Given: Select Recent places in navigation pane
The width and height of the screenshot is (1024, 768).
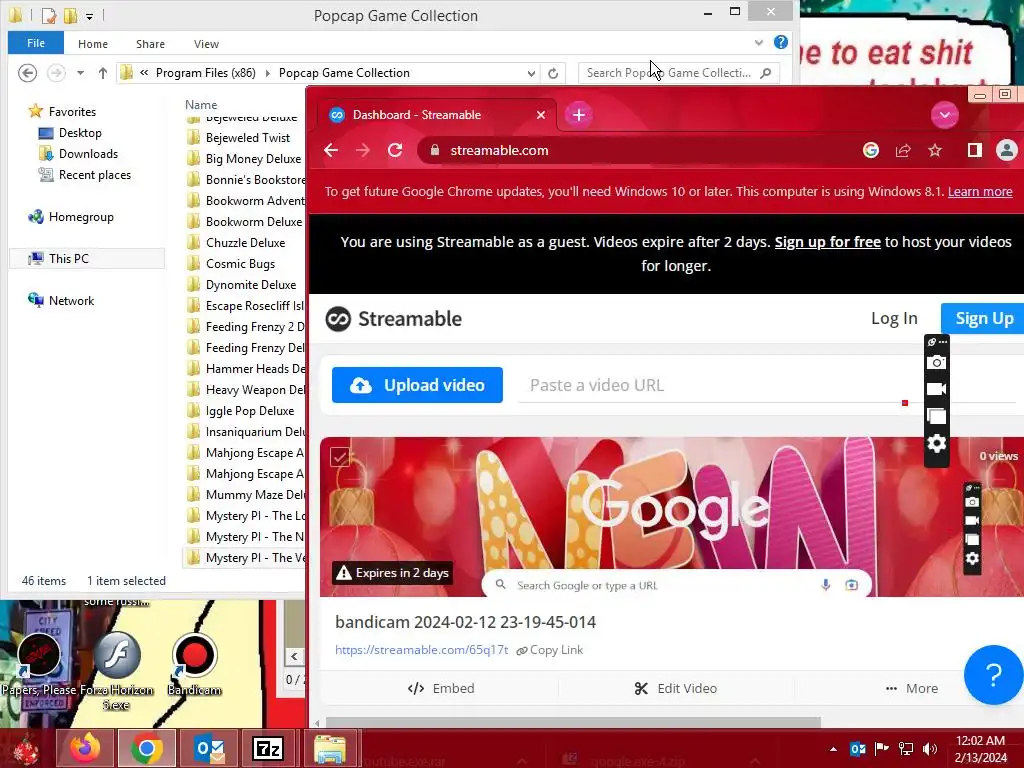Looking at the screenshot, I should (x=85, y=175).
